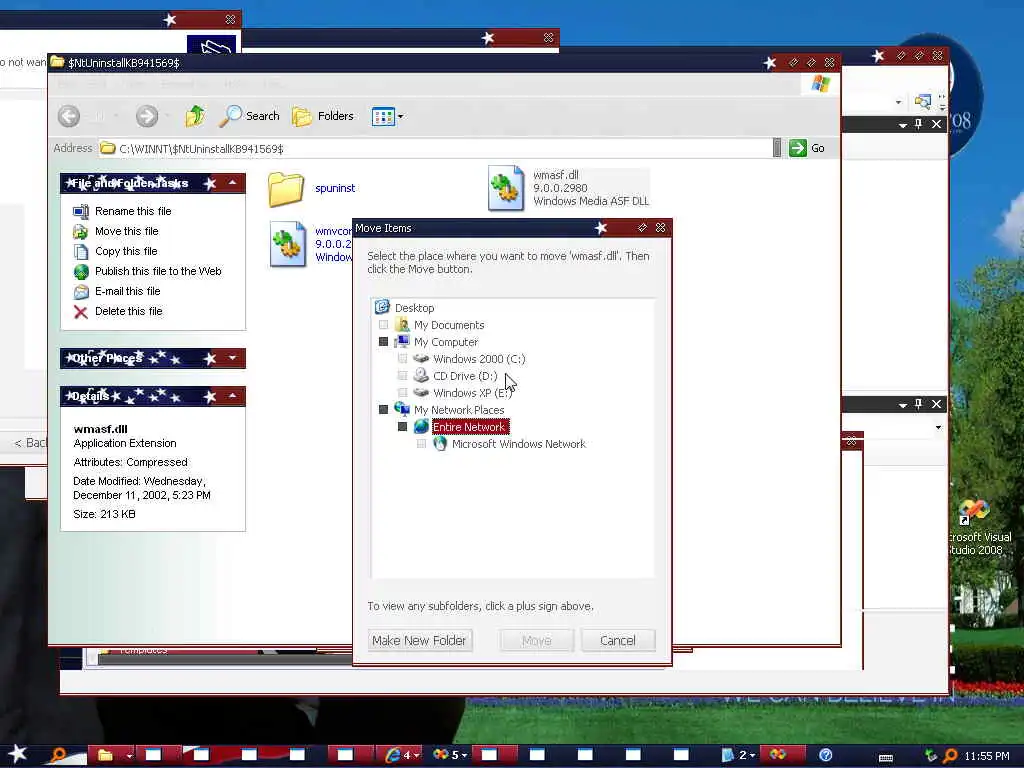Expand the Microsoft Windows Network node
This screenshot has height=768, width=1024.
pyautogui.click(x=421, y=443)
